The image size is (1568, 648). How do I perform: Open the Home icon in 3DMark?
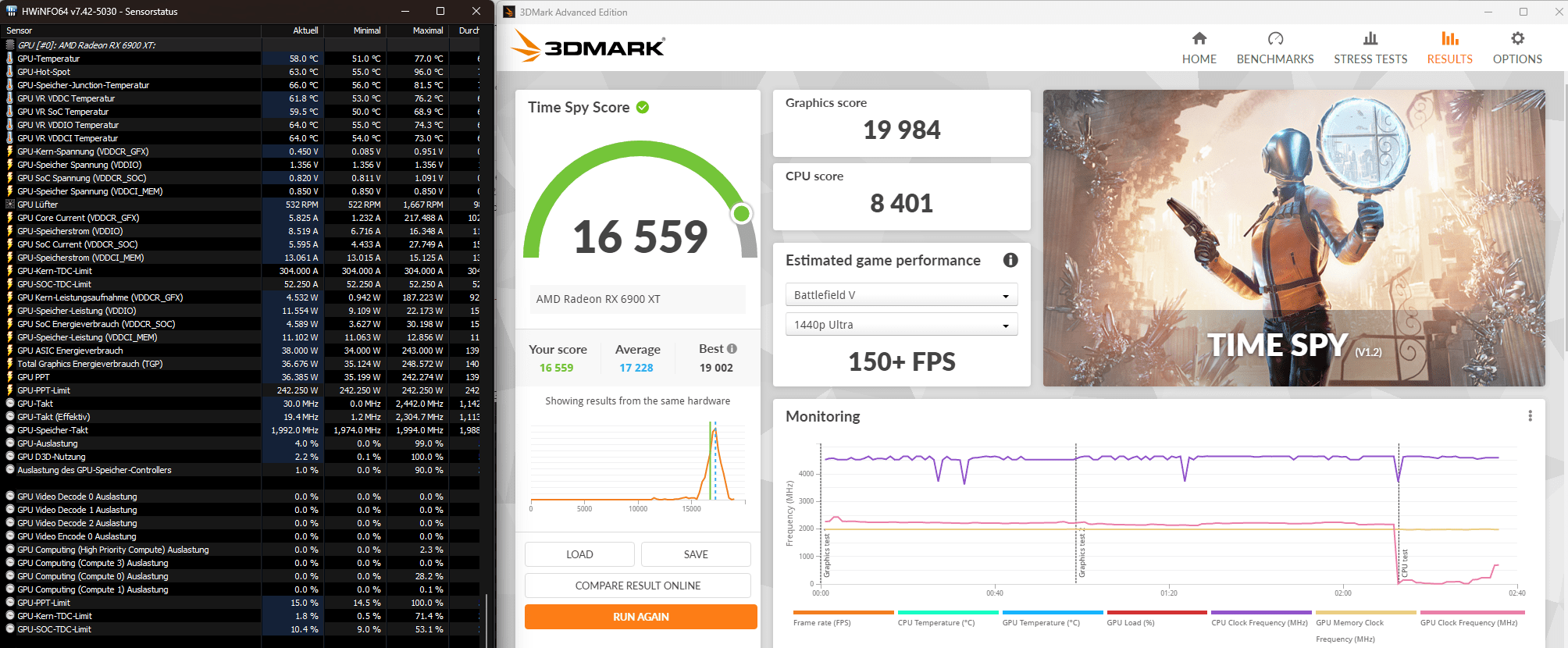pos(1199,38)
